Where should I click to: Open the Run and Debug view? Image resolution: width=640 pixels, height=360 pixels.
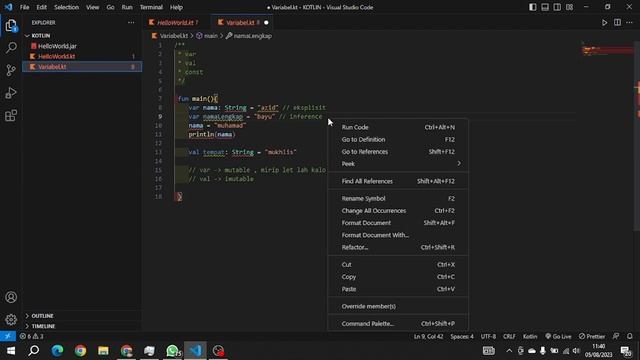(11, 93)
